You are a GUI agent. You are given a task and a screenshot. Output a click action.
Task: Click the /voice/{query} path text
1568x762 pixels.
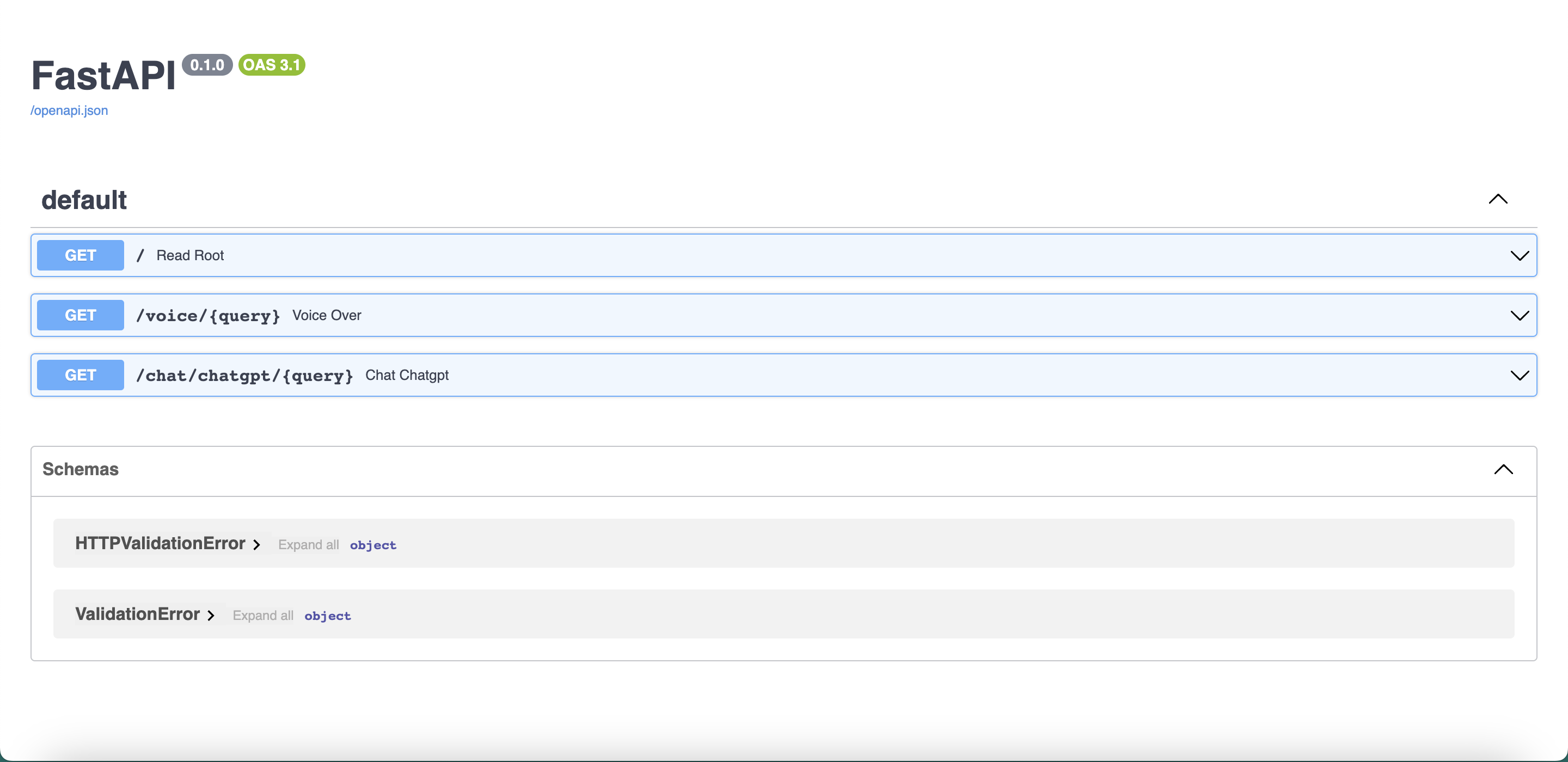click(x=208, y=316)
